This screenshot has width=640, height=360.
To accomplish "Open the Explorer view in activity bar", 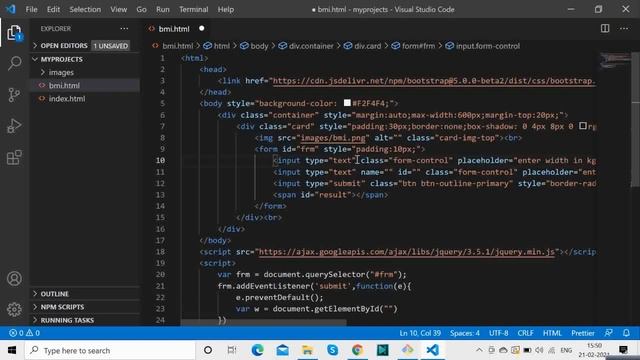I will pyautogui.click(x=14, y=33).
